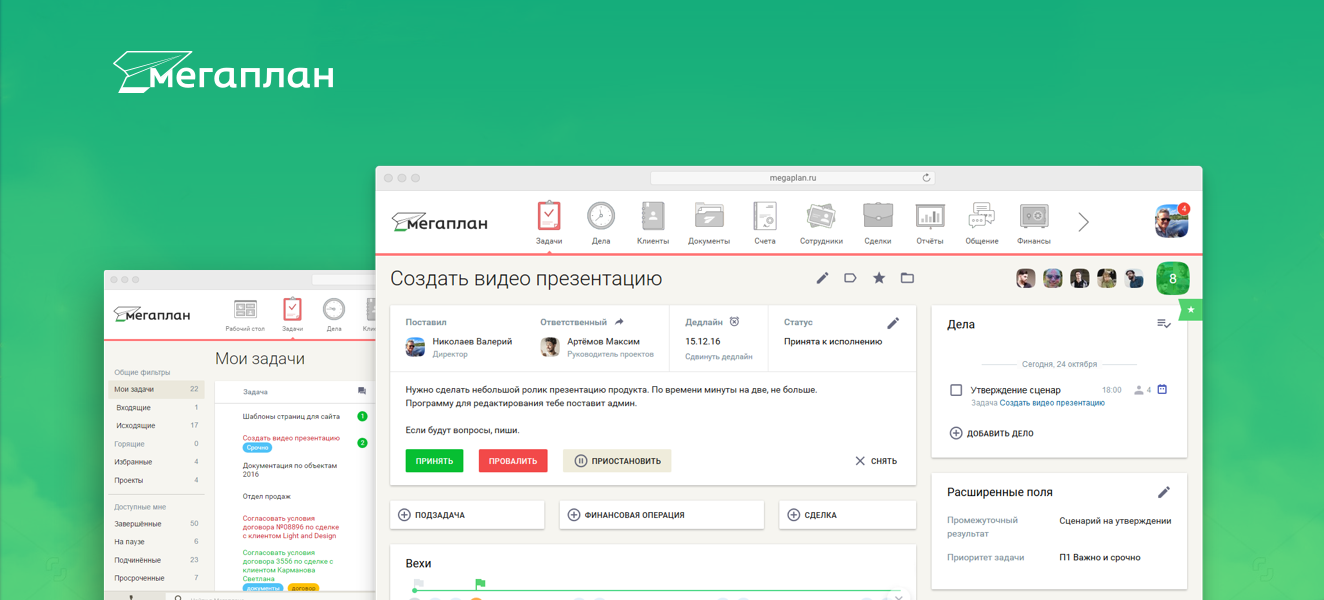Tick the Утверждение сценар checkbox

click(x=956, y=390)
